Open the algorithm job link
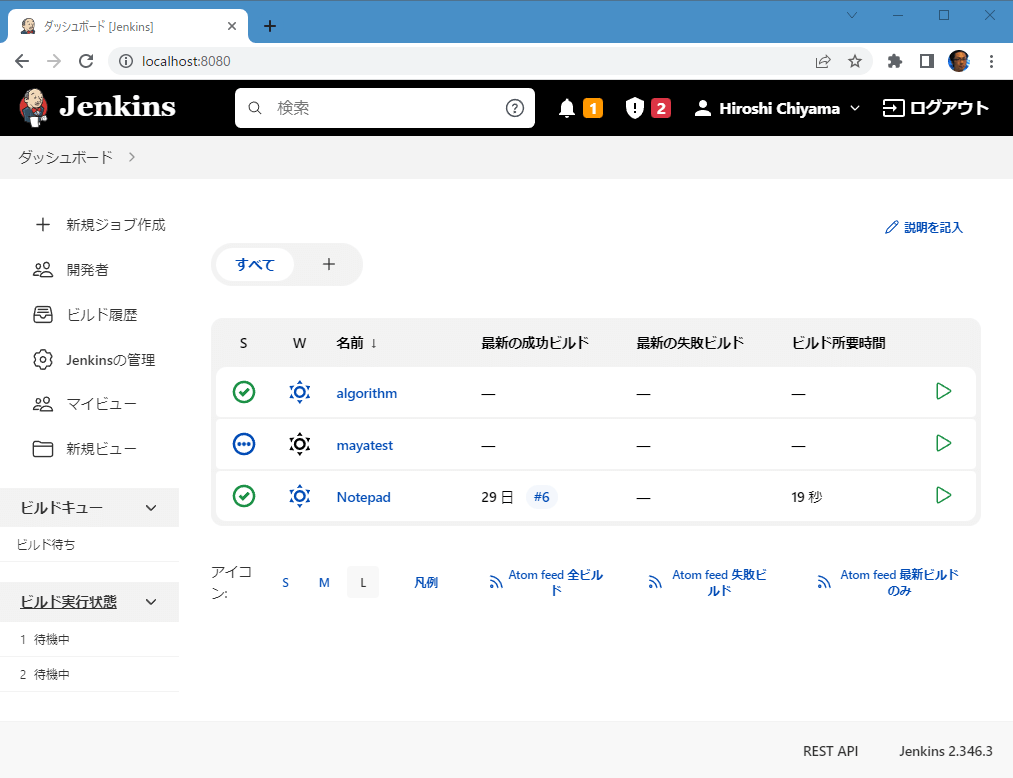1013x778 pixels. (x=366, y=393)
